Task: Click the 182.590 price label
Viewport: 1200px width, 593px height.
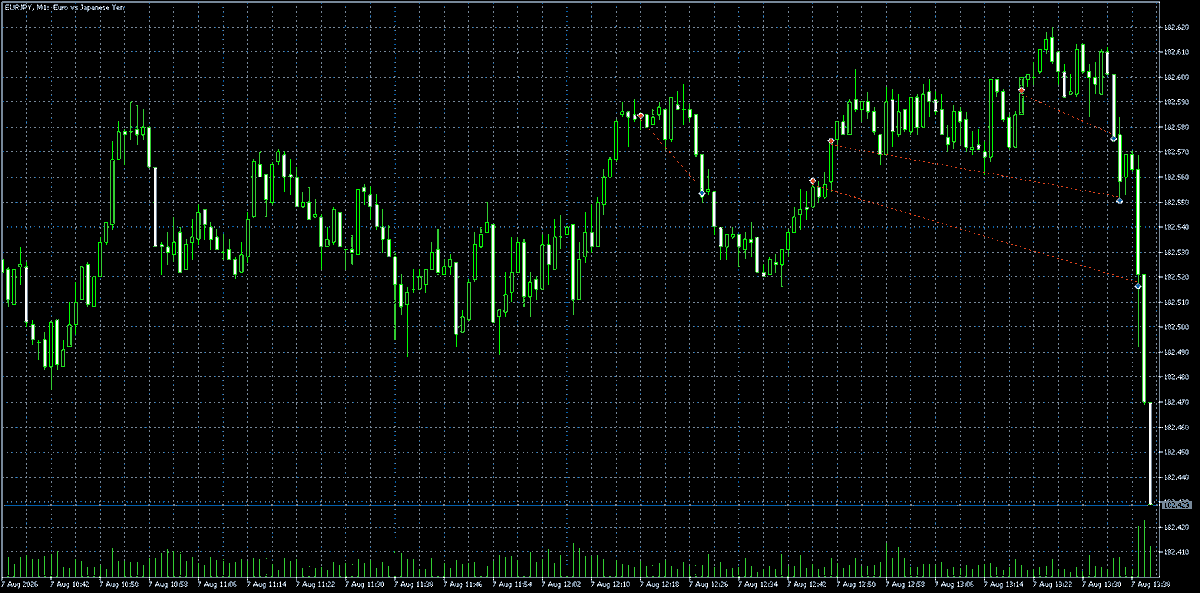Action: [1175, 102]
